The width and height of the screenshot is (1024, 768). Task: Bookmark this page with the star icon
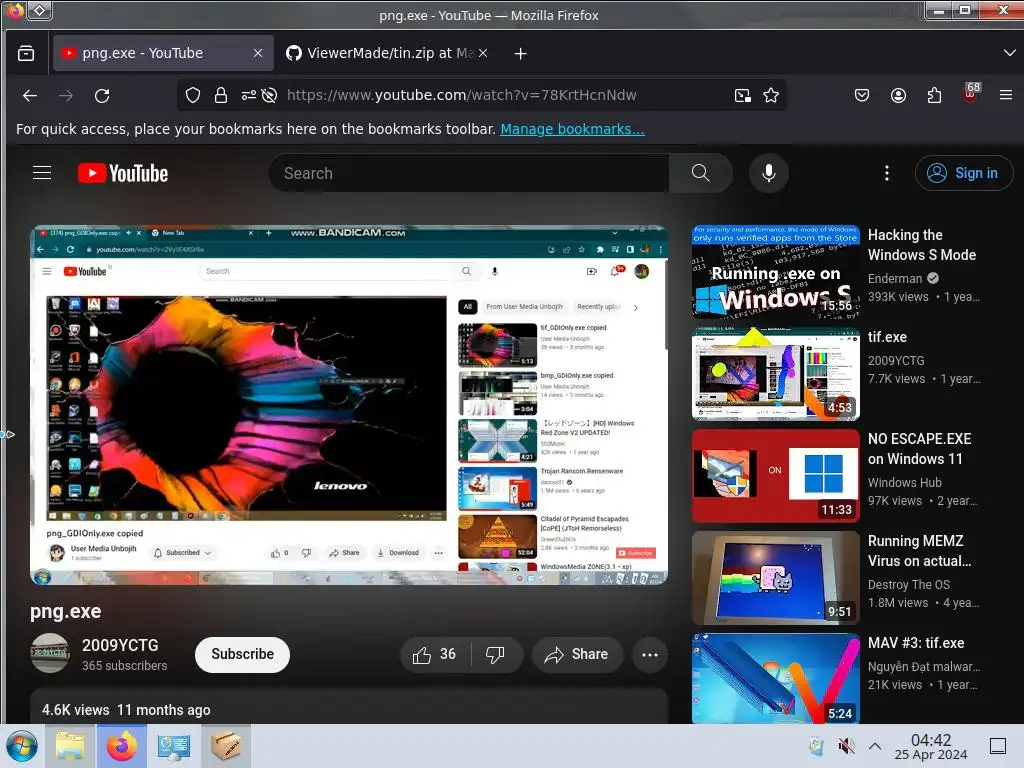[771, 95]
